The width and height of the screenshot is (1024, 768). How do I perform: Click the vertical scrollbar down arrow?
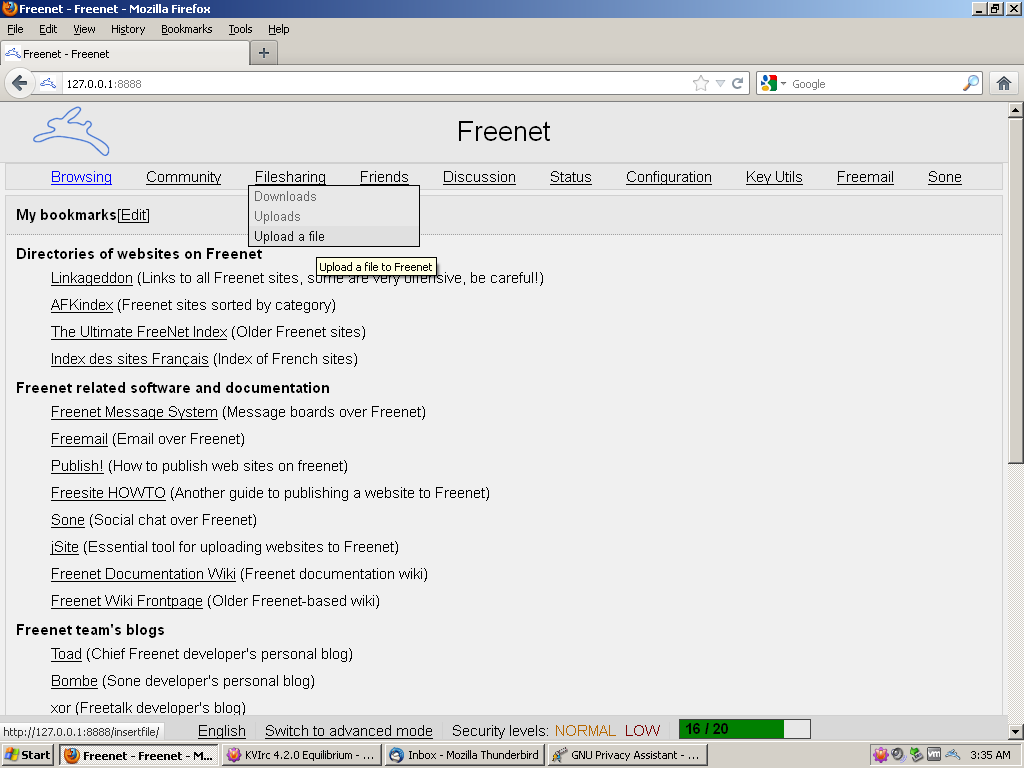coord(1015,731)
